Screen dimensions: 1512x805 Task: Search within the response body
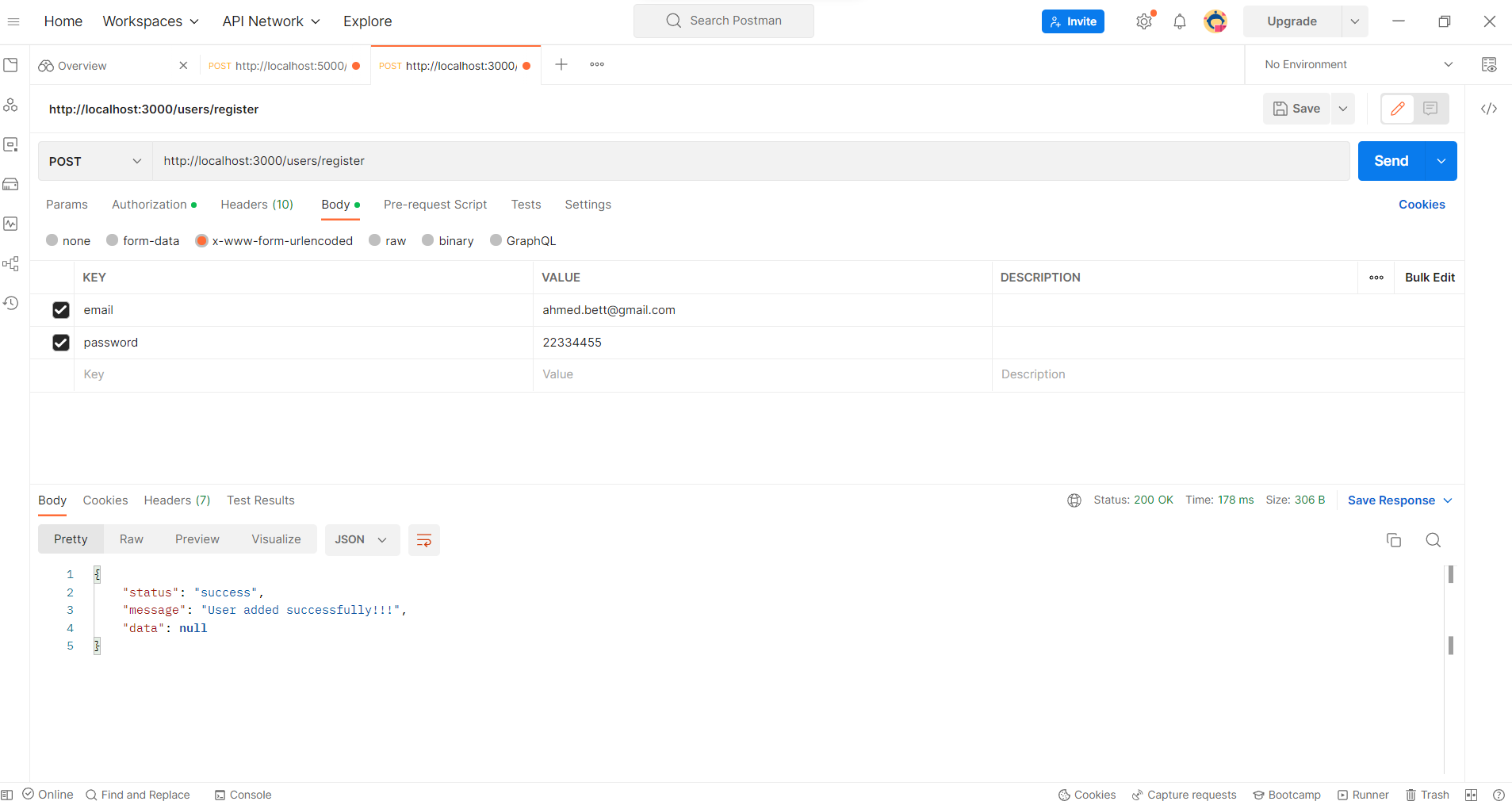(x=1432, y=539)
